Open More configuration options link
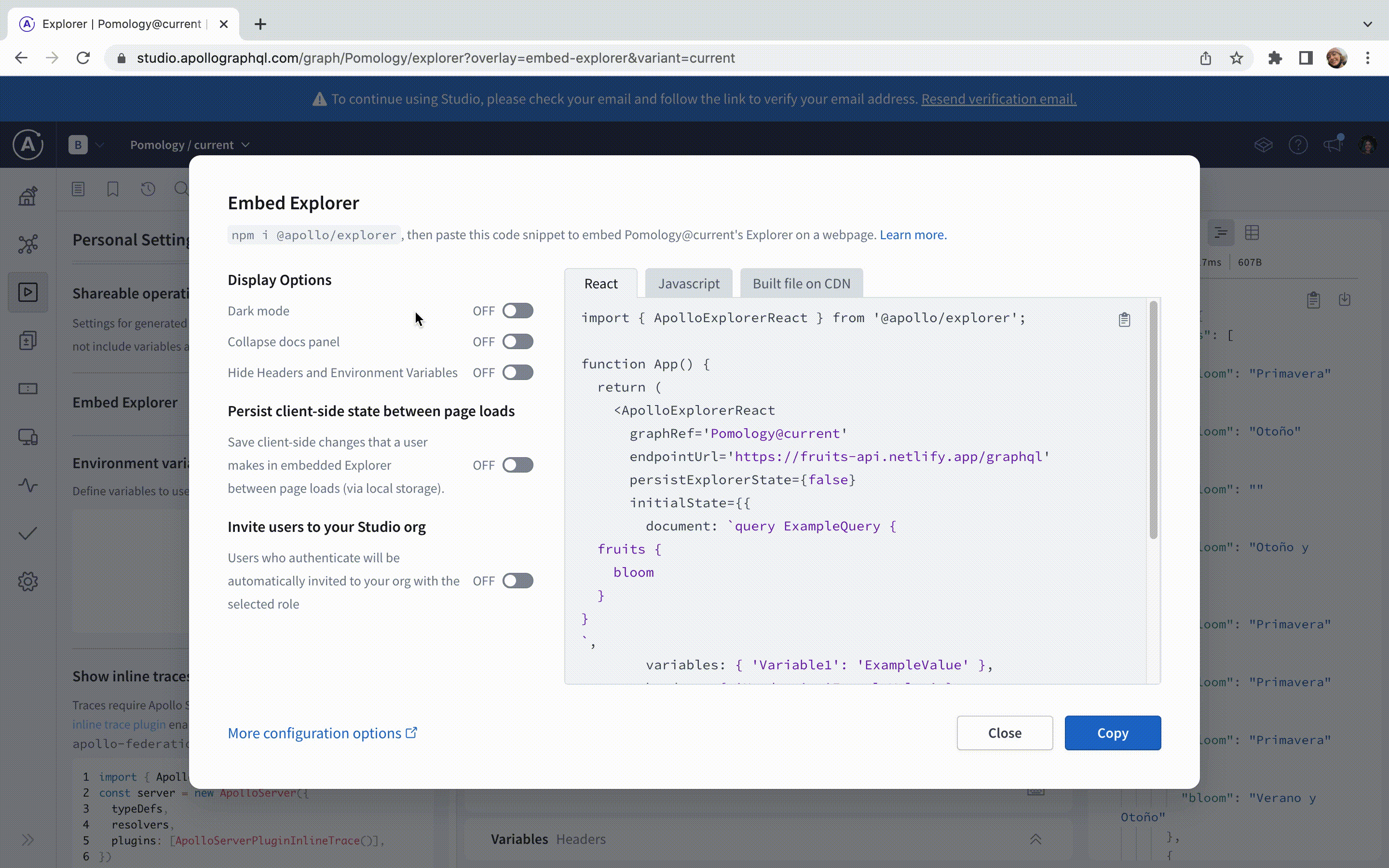 322,733
